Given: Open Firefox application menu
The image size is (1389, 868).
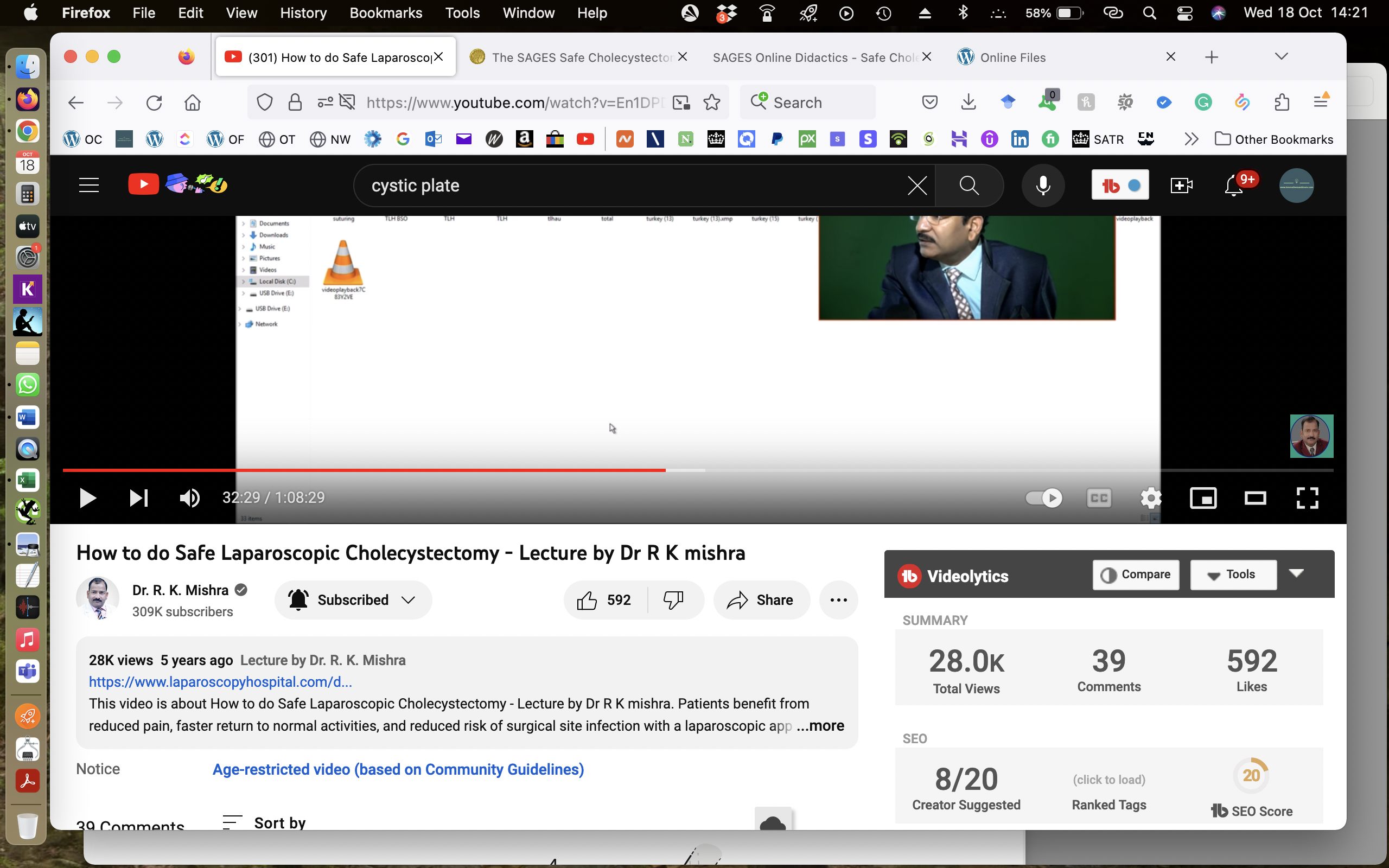Looking at the screenshot, I should [1321, 101].
